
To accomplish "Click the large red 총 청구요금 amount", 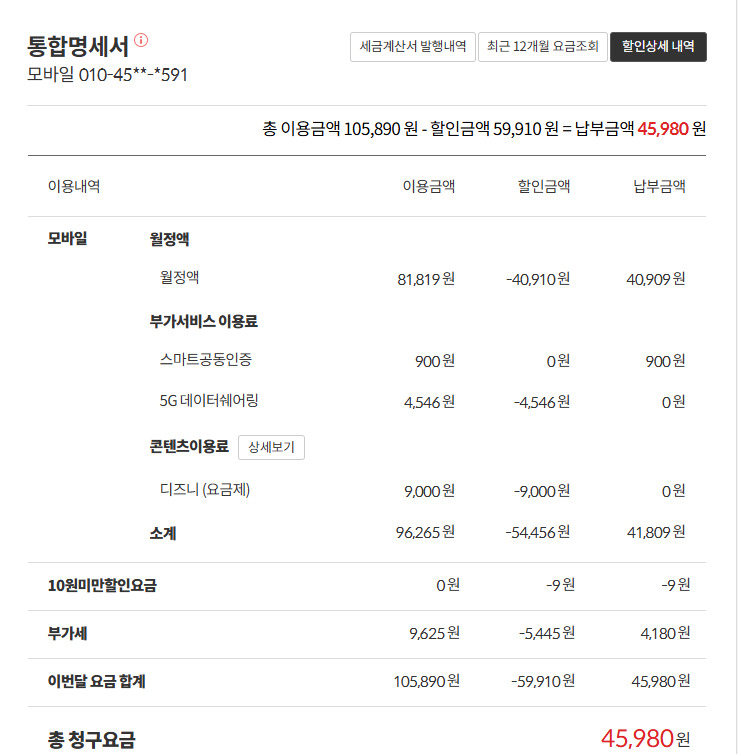I will (636, 739).
